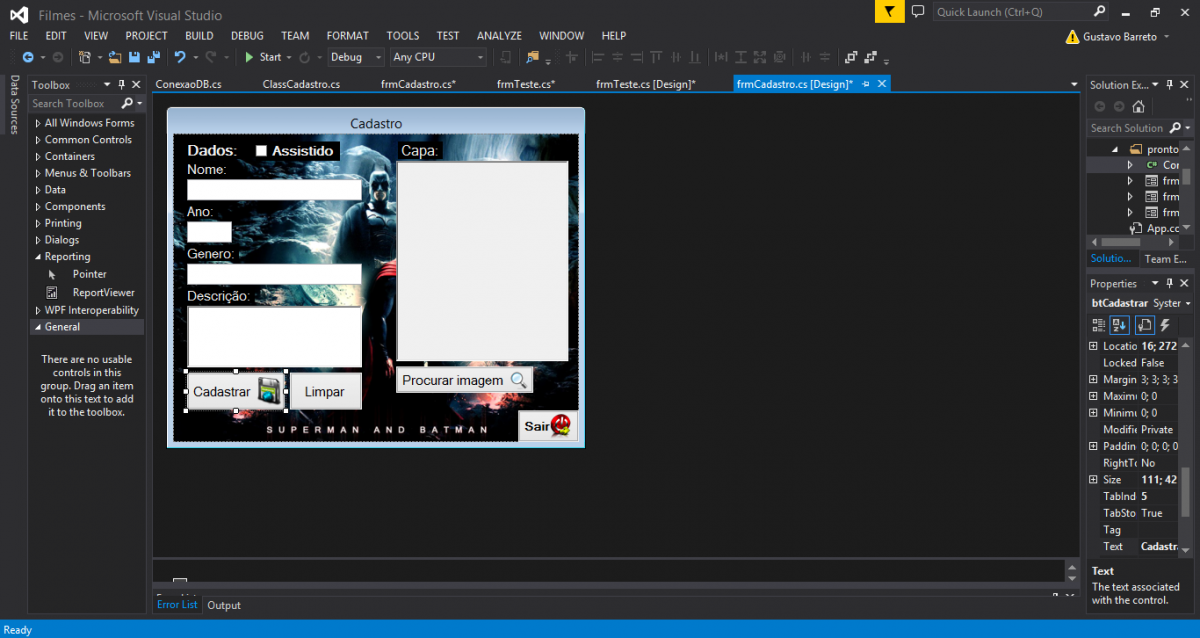Toggle the Assistido checkbox on form
The width and height of the screenshot is (1200, 638).
pos(262,151)
